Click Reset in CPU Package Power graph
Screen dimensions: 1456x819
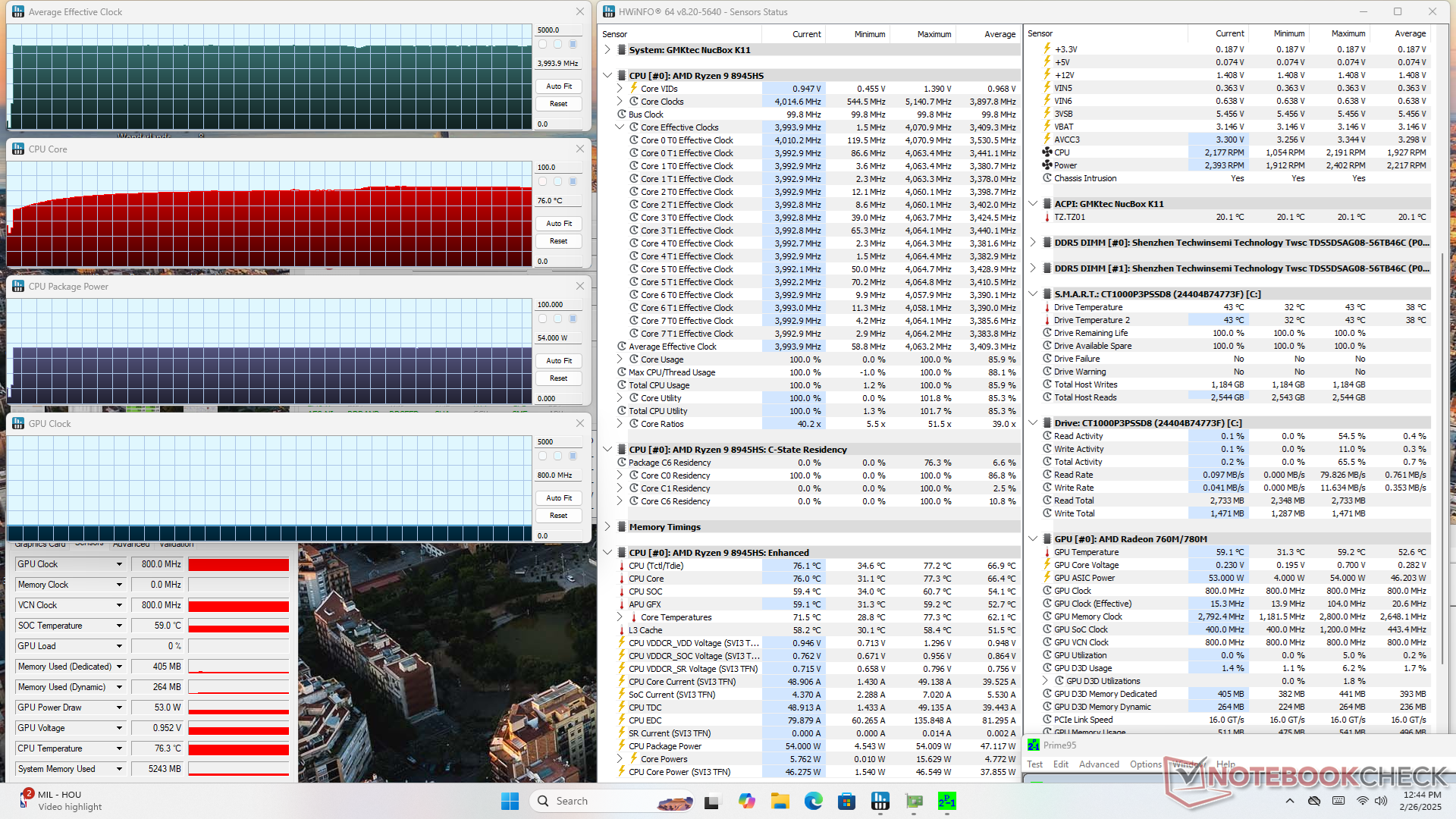click(559, 378)
